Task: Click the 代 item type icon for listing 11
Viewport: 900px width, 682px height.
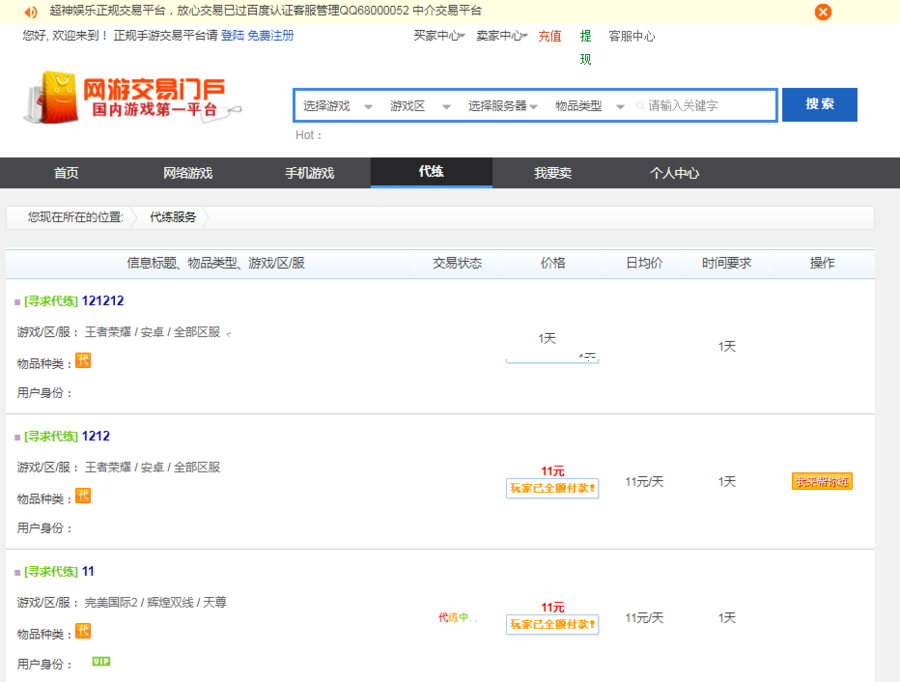Action: pos(83,631)
